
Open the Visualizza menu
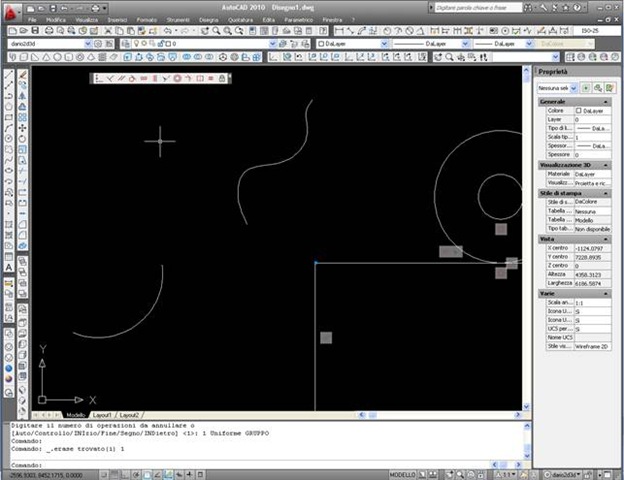click(86, 20)
